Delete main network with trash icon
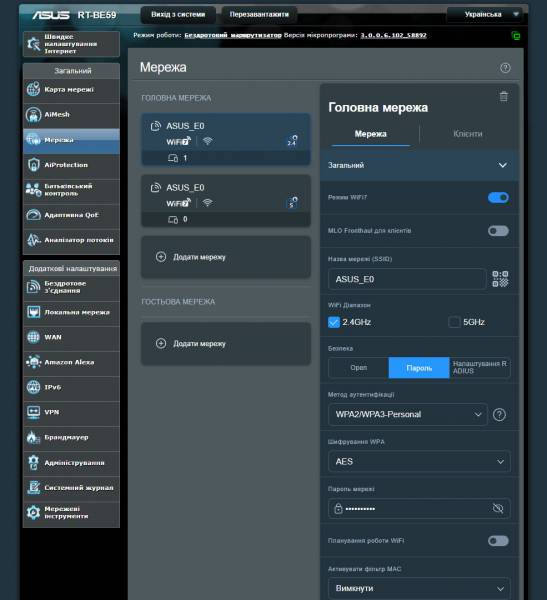The image size is (547, 600). tap(504, 96)
